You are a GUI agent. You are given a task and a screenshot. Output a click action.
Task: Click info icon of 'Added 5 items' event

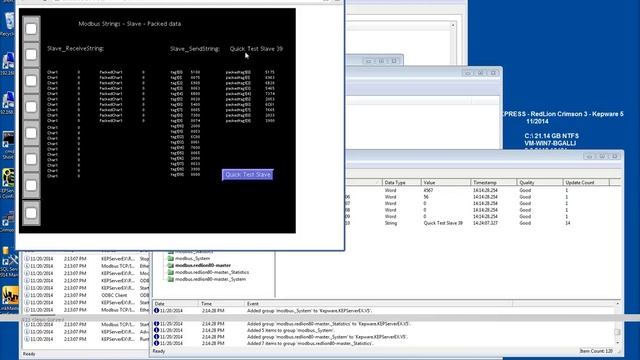click(156, 330)
